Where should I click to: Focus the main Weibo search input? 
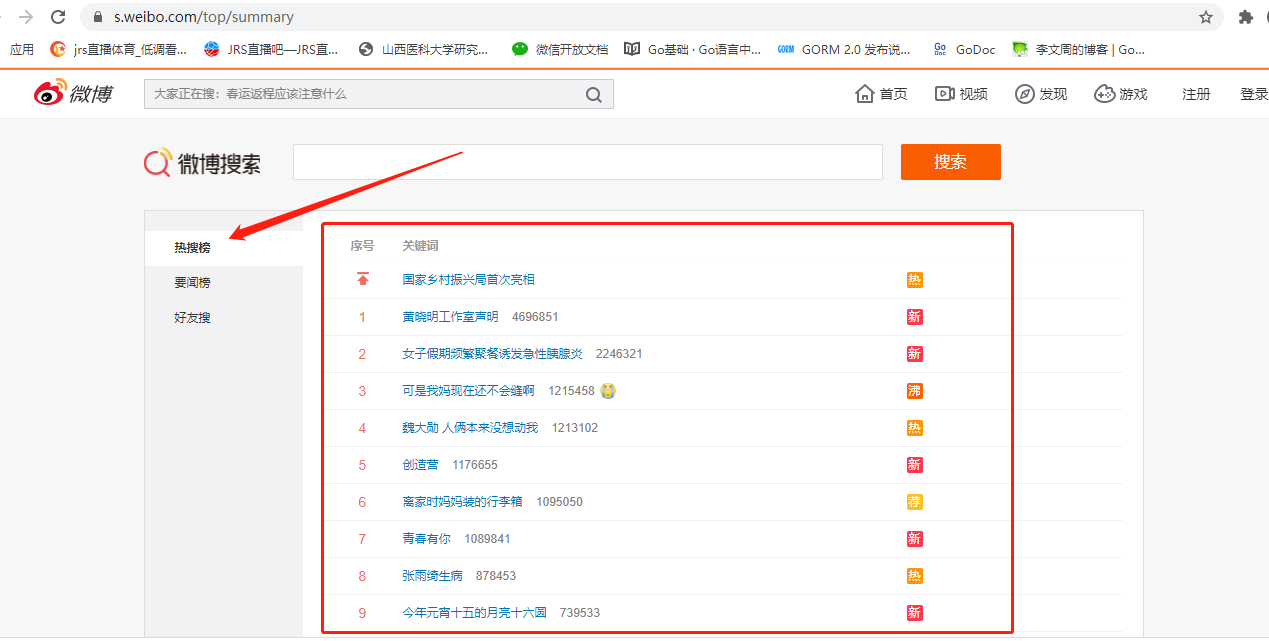tap(588, 162)
